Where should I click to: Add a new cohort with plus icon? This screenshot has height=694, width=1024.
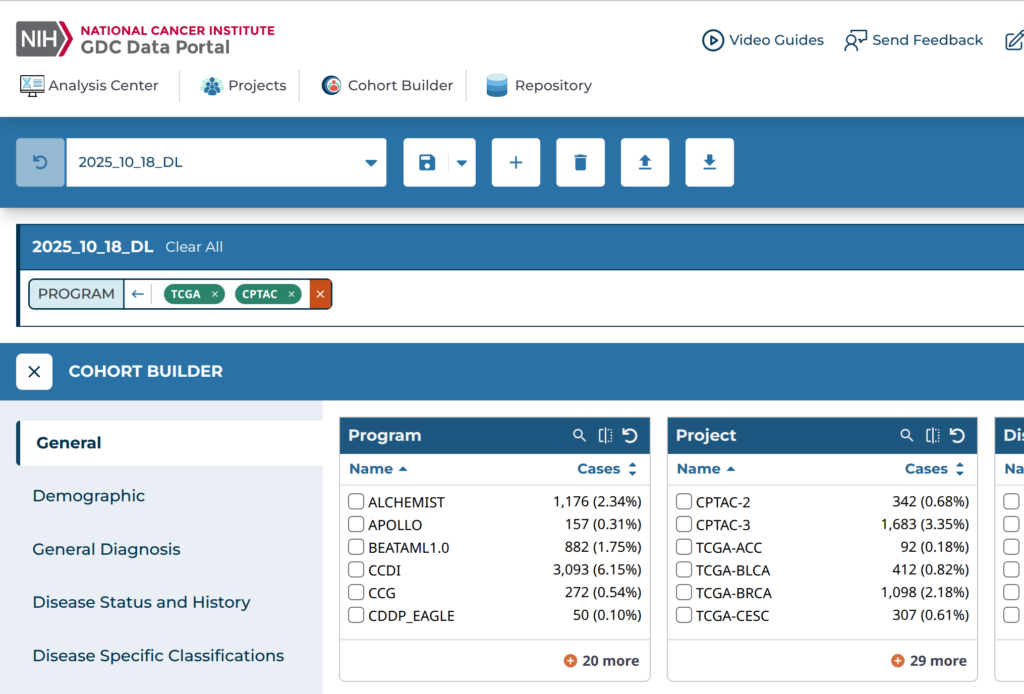click(516, 162)
